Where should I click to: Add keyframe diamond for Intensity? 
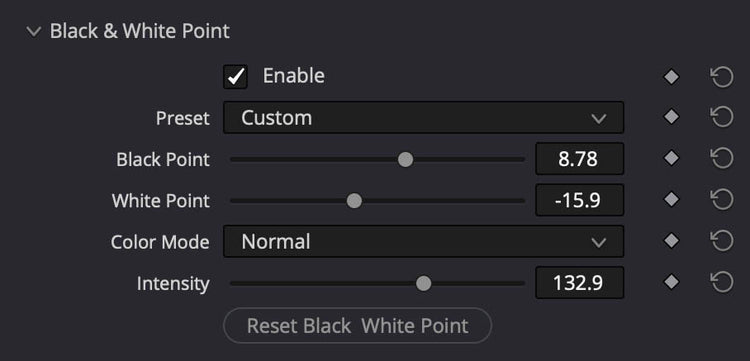pyautogui.click(x=671, y=282)
